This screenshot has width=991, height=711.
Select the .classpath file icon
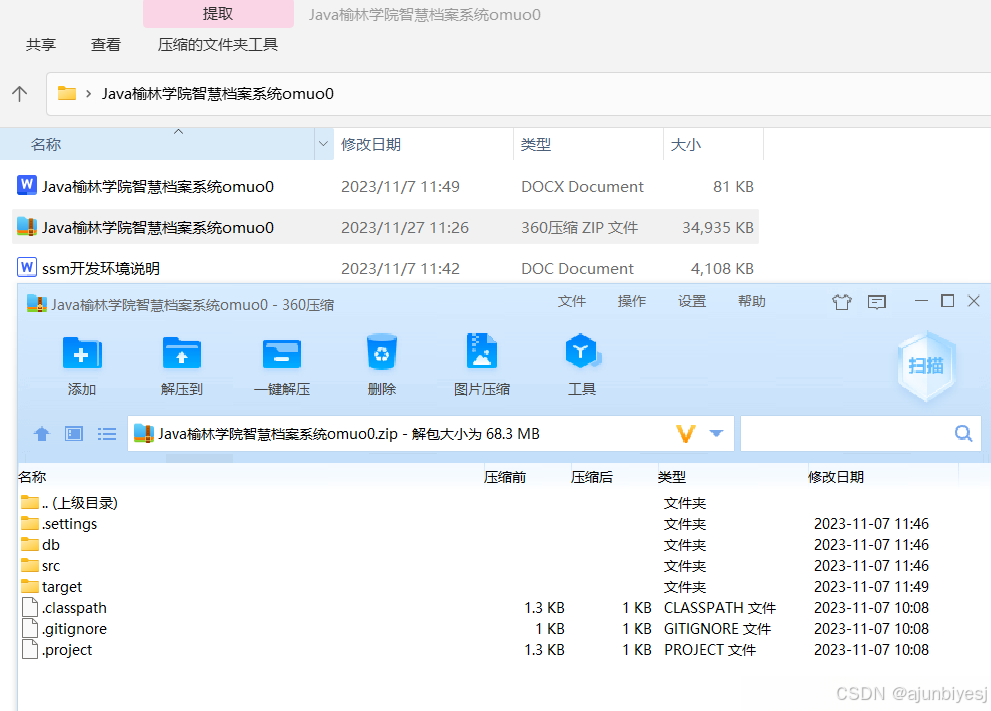pos(30,607)
